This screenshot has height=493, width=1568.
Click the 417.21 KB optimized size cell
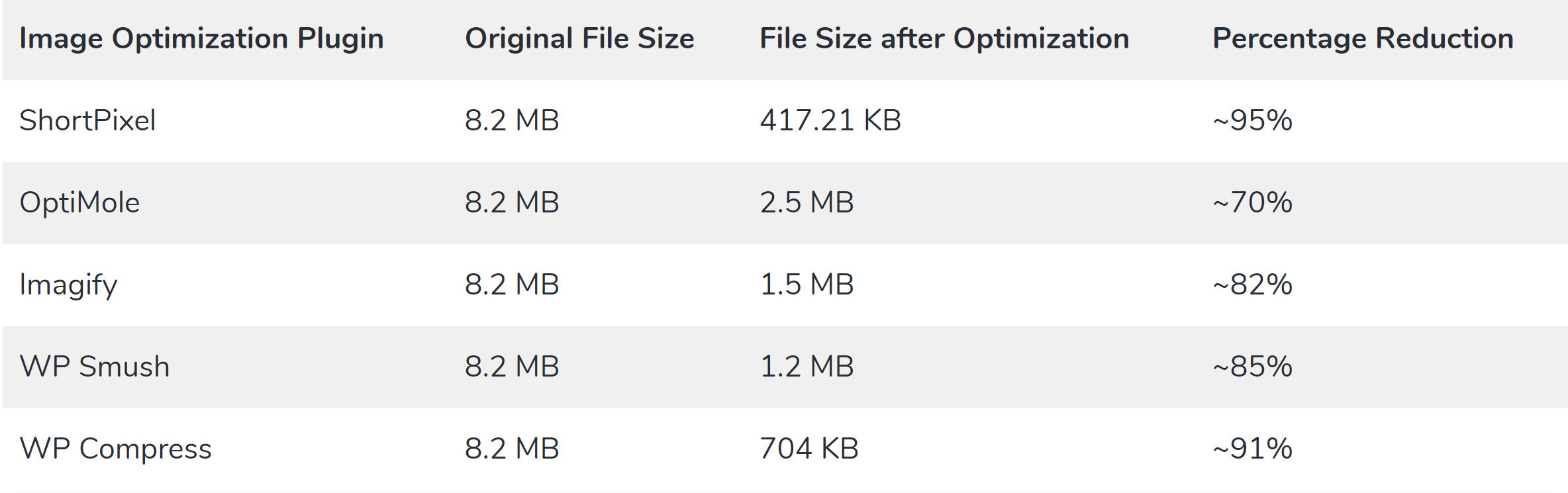(830, 120)
